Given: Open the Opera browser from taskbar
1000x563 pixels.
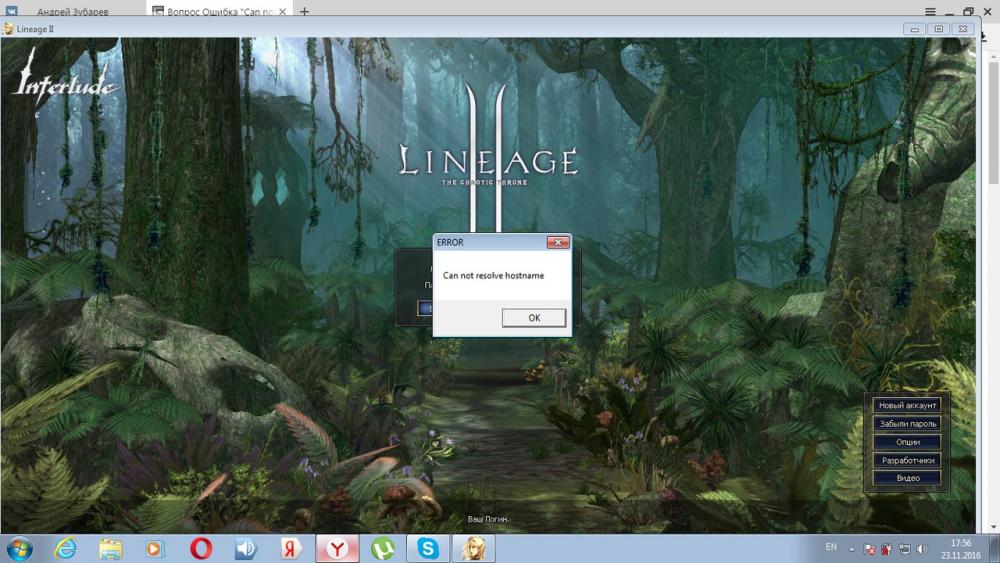Looking at the screenshot, I should click(201, 548).
